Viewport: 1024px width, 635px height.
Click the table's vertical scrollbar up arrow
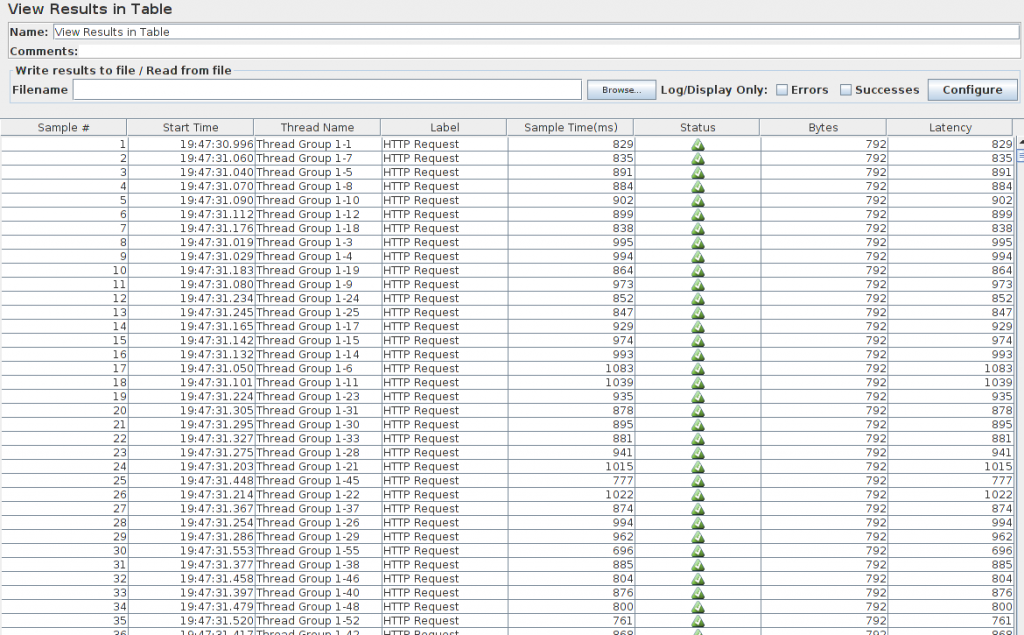point(1019,142)
